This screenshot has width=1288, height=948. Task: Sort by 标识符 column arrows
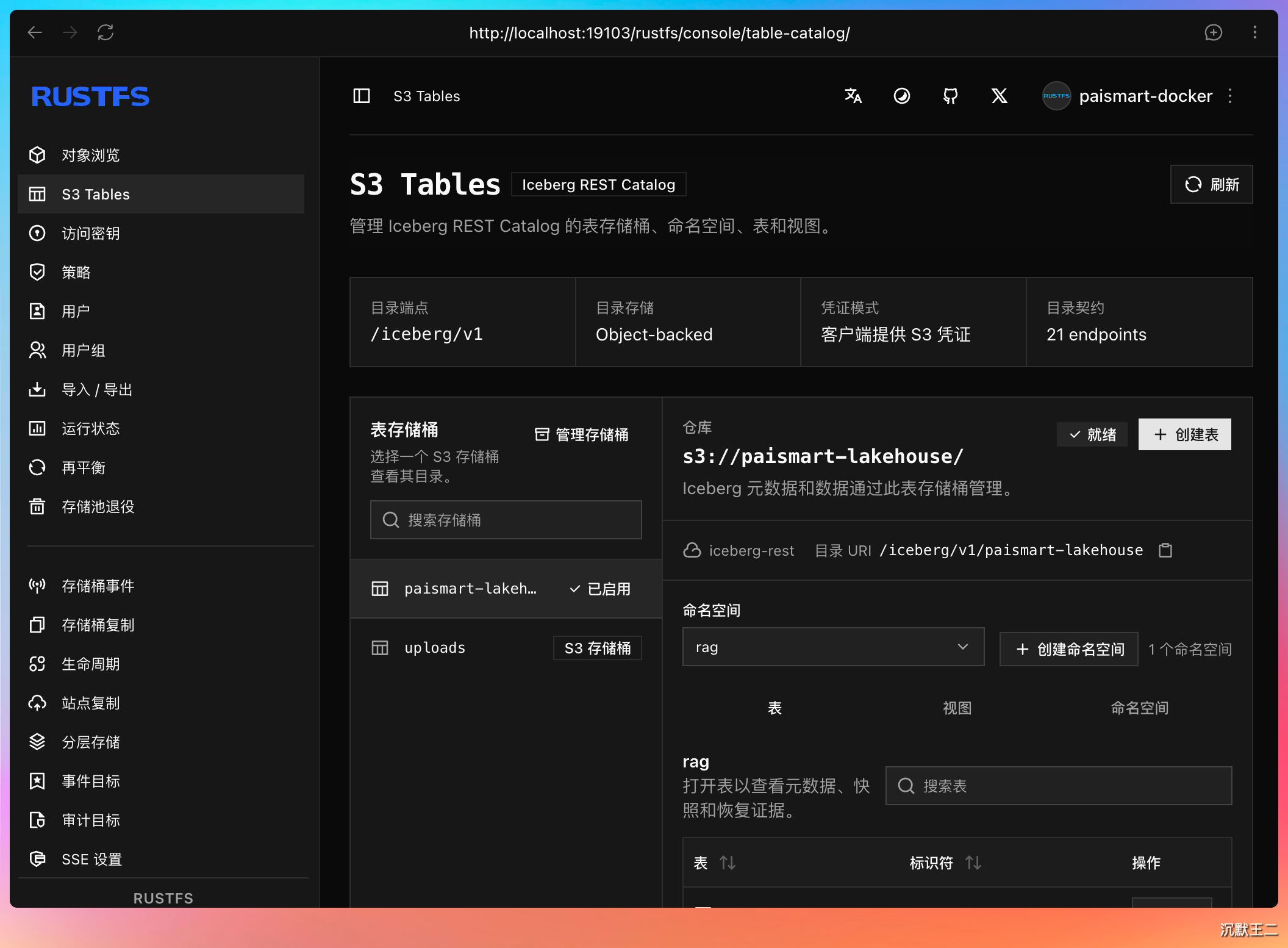coord(973,863)
